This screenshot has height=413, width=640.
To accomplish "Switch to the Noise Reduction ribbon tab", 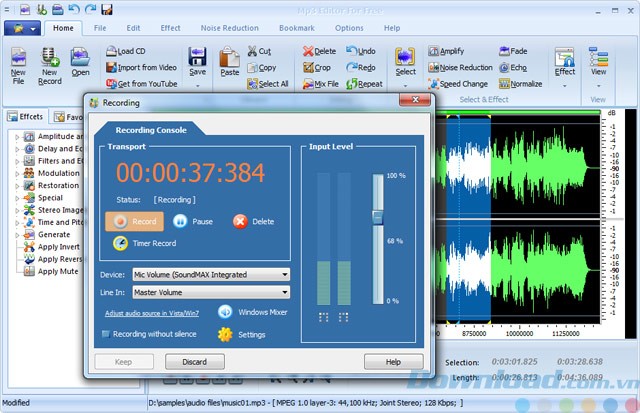I will tap(229, 29).
